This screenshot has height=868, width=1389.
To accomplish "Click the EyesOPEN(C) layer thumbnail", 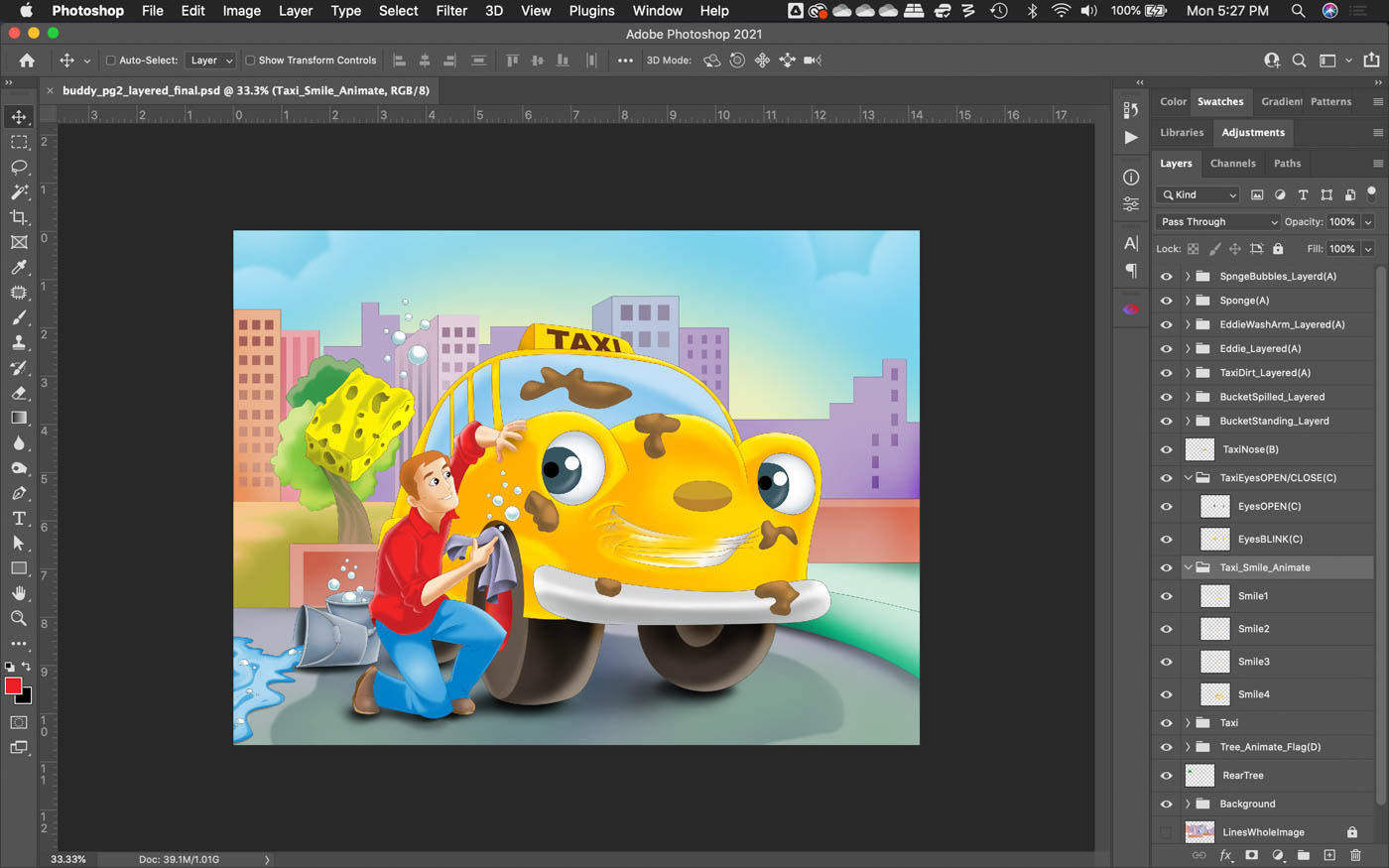I will click(x=1214, y=507).
